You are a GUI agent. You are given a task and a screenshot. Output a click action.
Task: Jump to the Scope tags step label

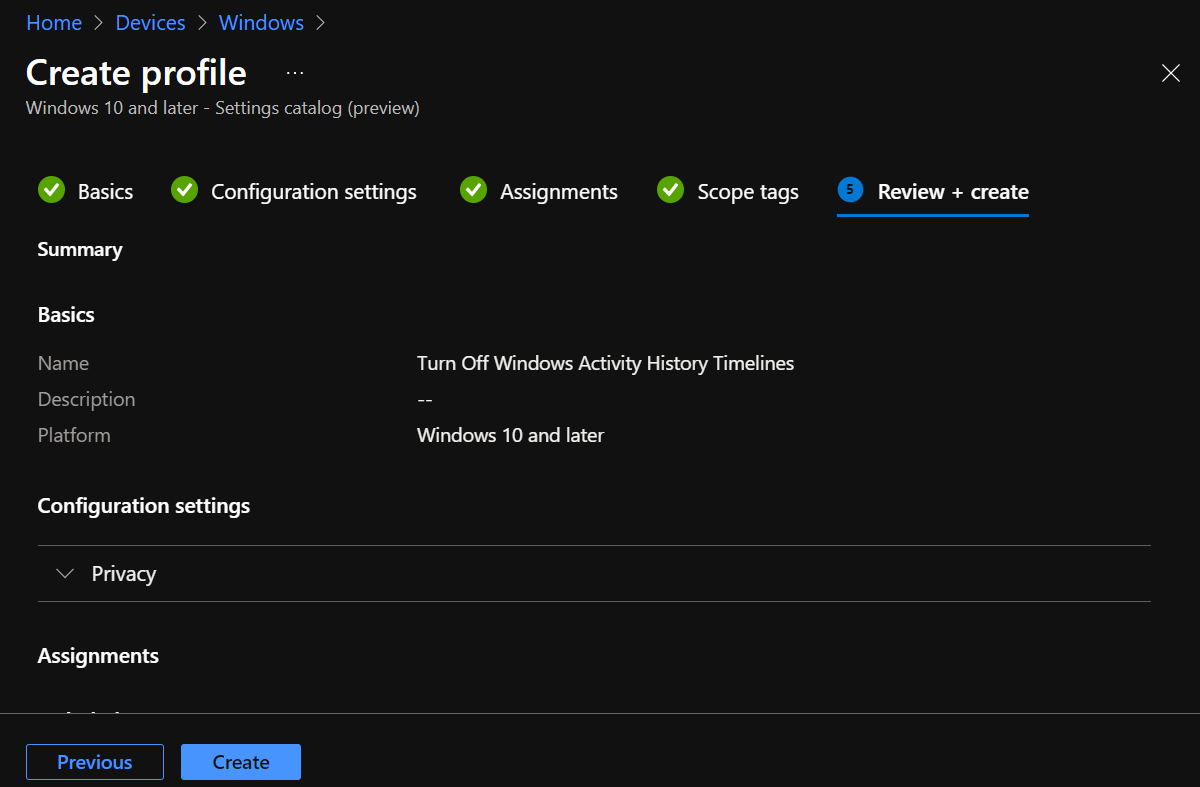[x=748, y=192]
